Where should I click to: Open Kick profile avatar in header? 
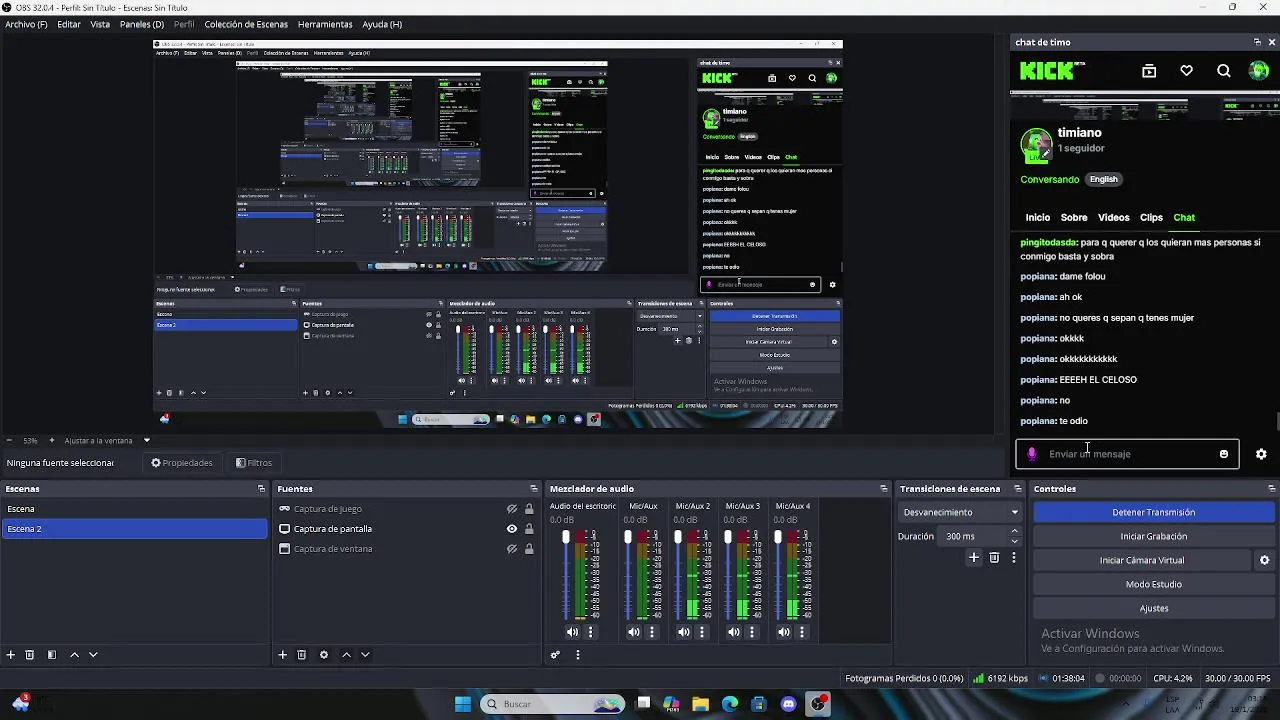(x=1259, y=71)
